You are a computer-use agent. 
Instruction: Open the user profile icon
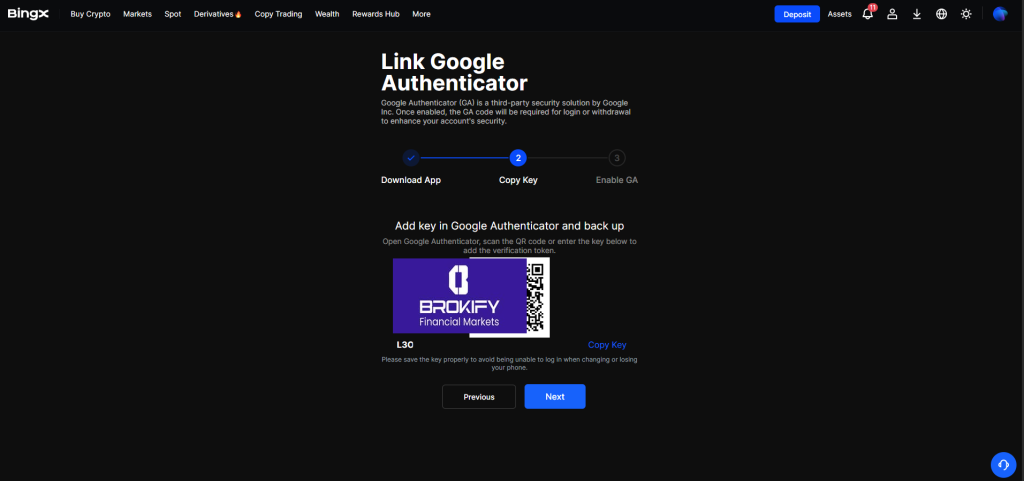click(x=892, y=14)
